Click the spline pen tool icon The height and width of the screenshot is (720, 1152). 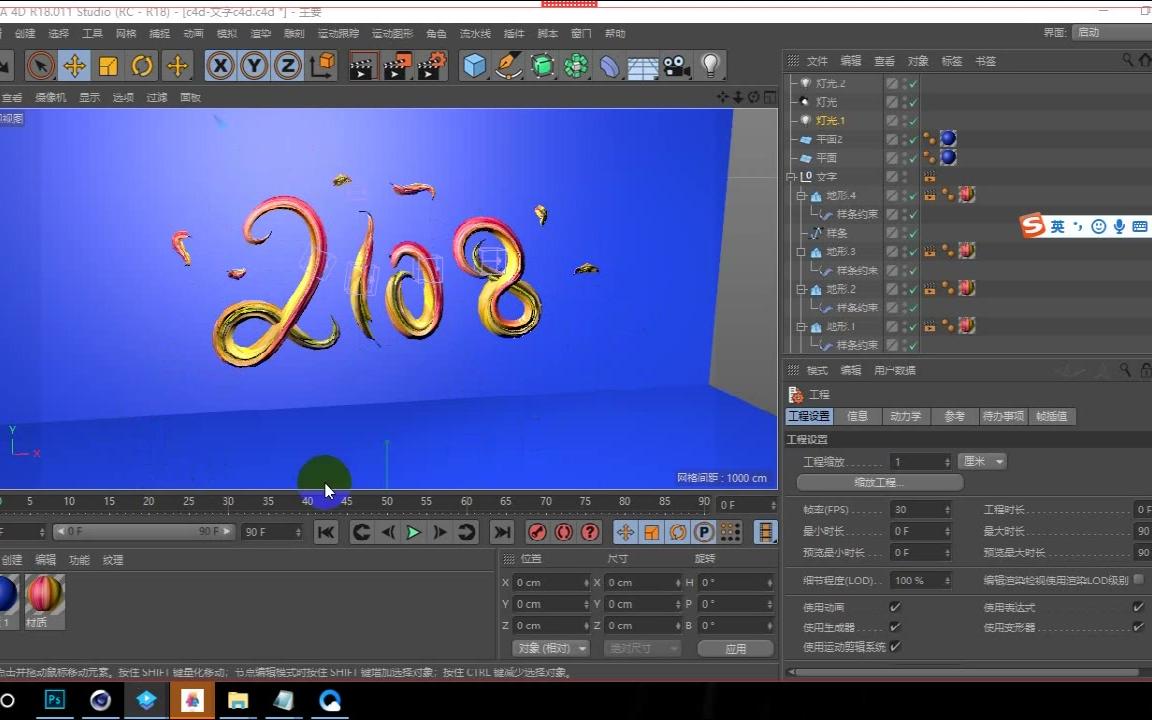click(508, 65)
